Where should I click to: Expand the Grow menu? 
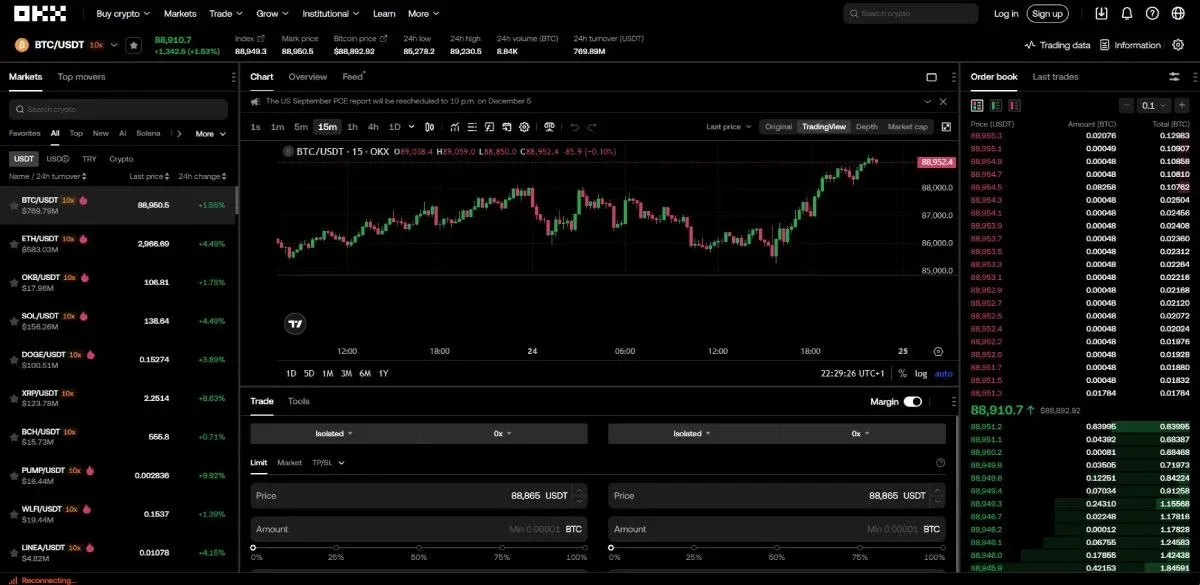click(272, 14)
